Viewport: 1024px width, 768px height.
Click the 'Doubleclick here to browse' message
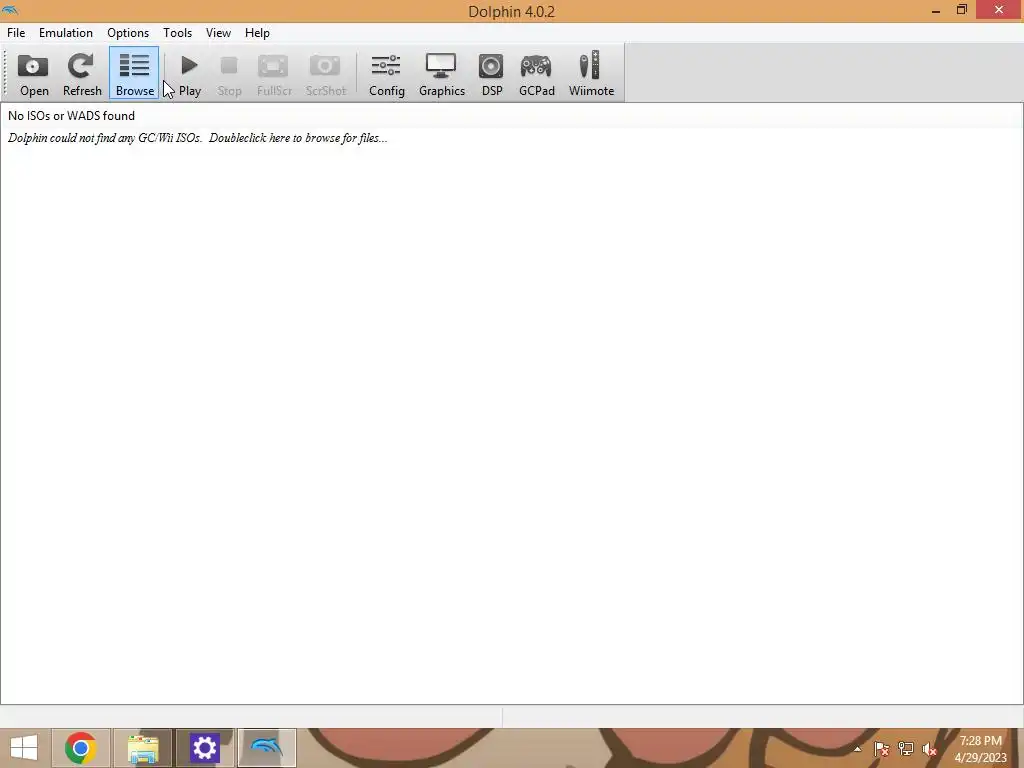tap(198, 138)
